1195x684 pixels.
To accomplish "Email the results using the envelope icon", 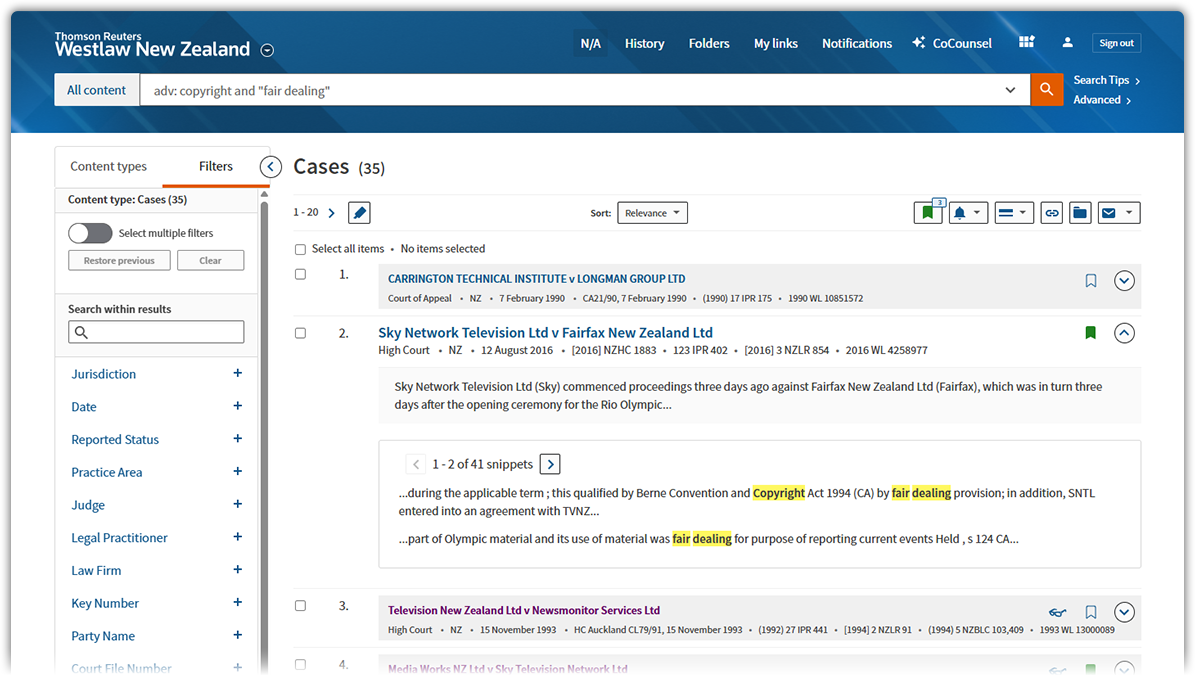I will pos(1112,212).
